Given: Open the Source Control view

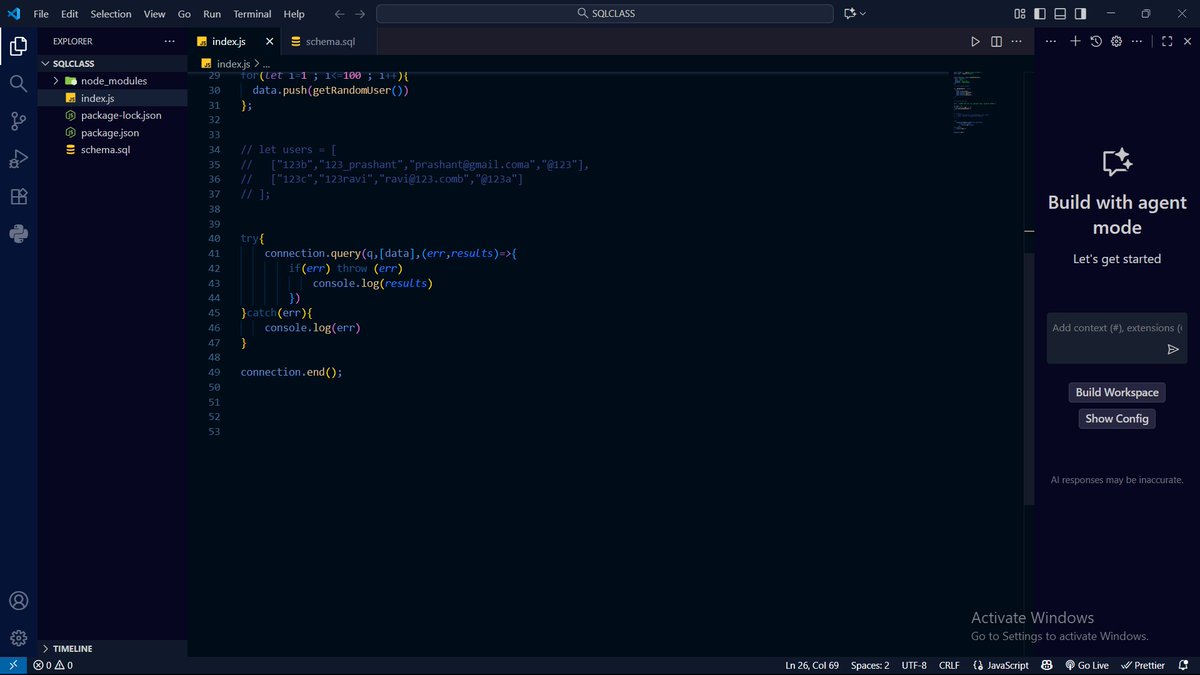Looking at the screenshot, I should point(18,121).
